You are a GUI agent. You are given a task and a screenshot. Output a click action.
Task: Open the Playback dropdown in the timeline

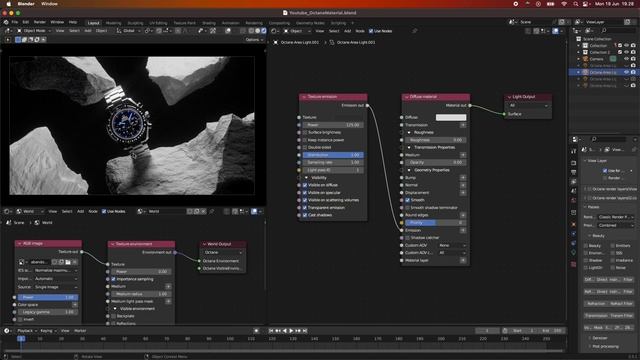pyautogui.click(x=27, y=331)
